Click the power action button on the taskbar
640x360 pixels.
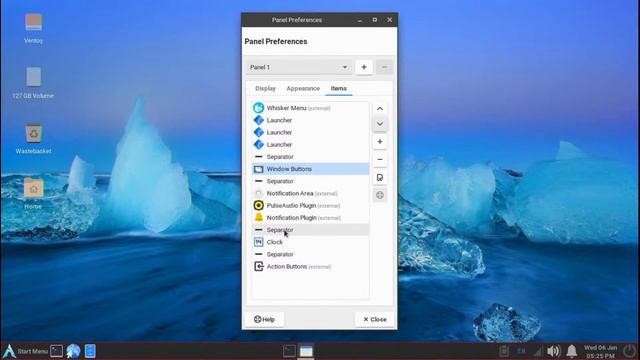point(630,351)
